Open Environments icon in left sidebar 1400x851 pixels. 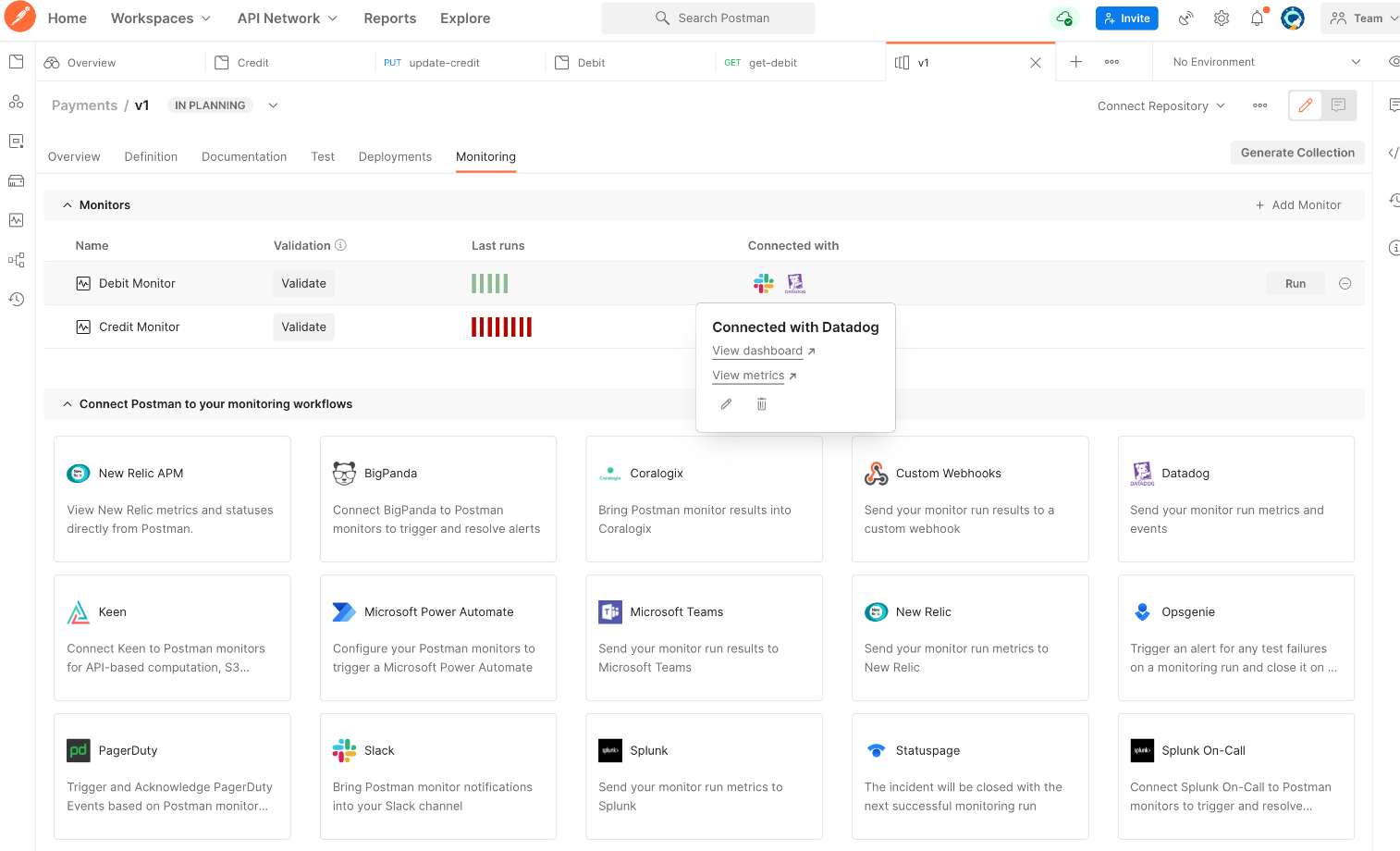pos(16,142)
